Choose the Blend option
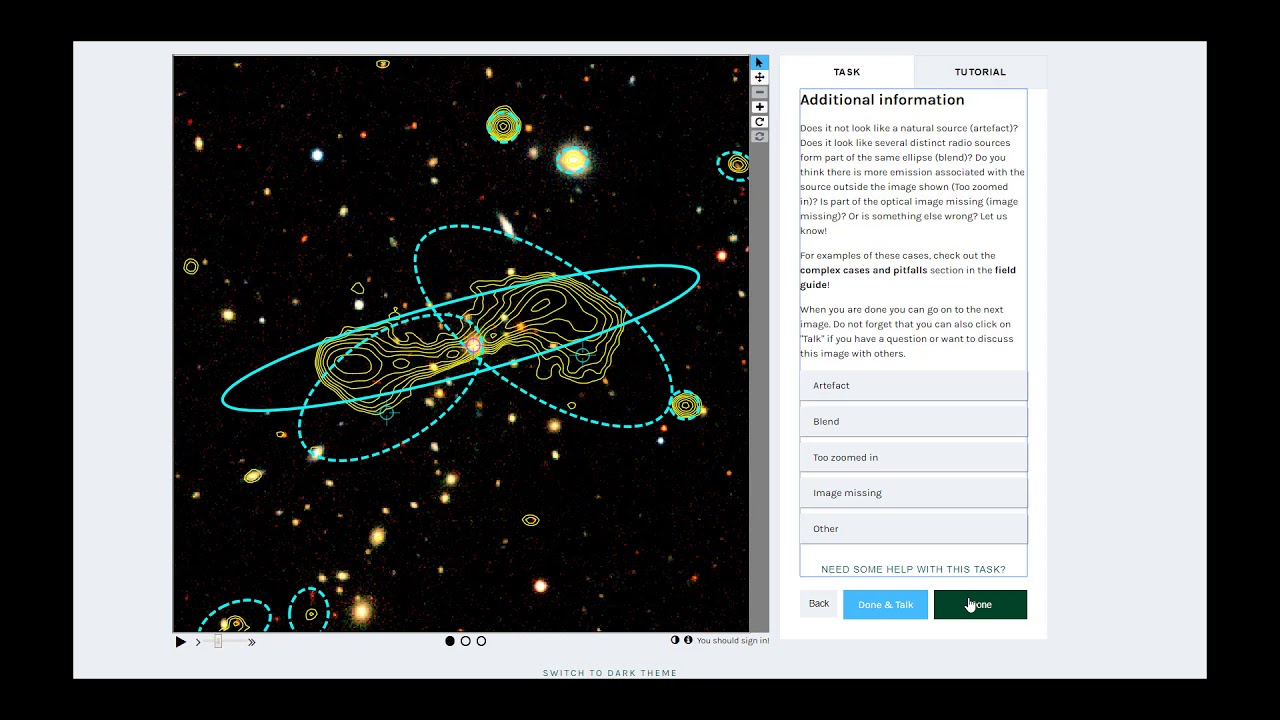 click(x=913, y=422)
